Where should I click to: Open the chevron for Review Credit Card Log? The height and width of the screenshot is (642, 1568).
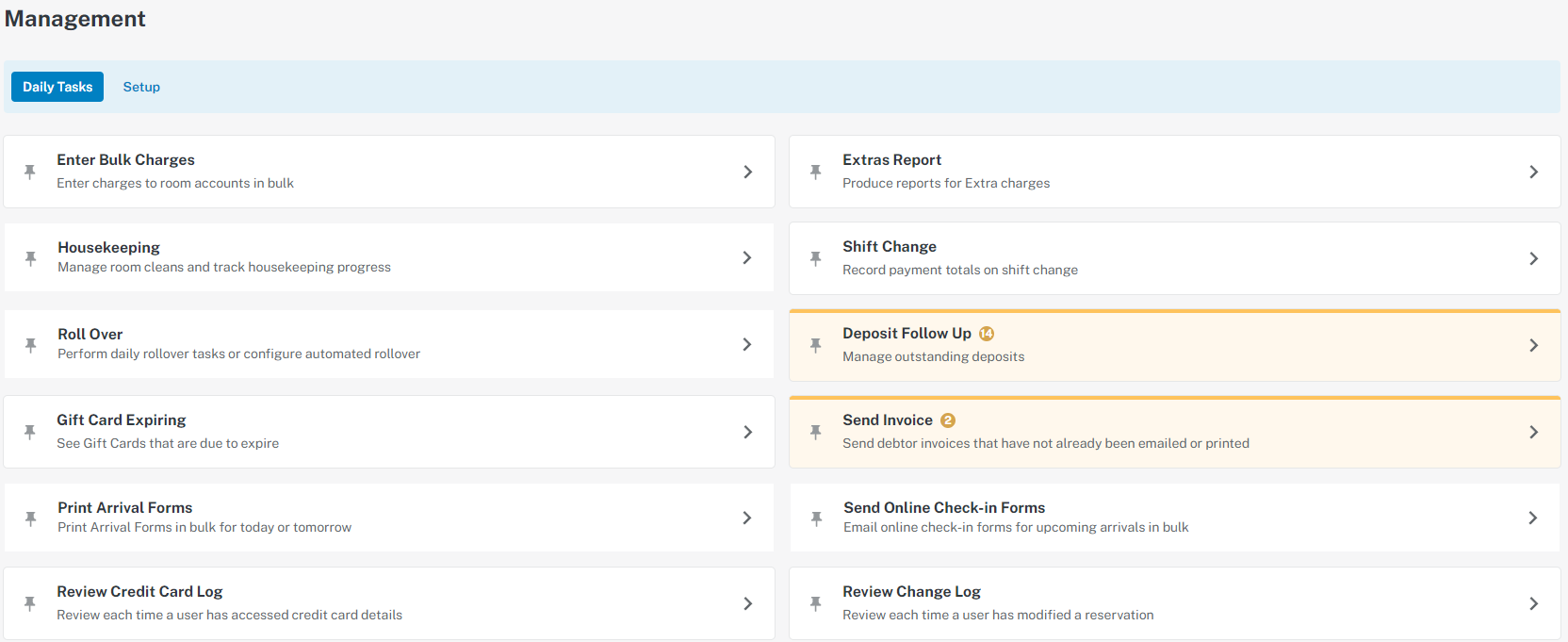747,603
